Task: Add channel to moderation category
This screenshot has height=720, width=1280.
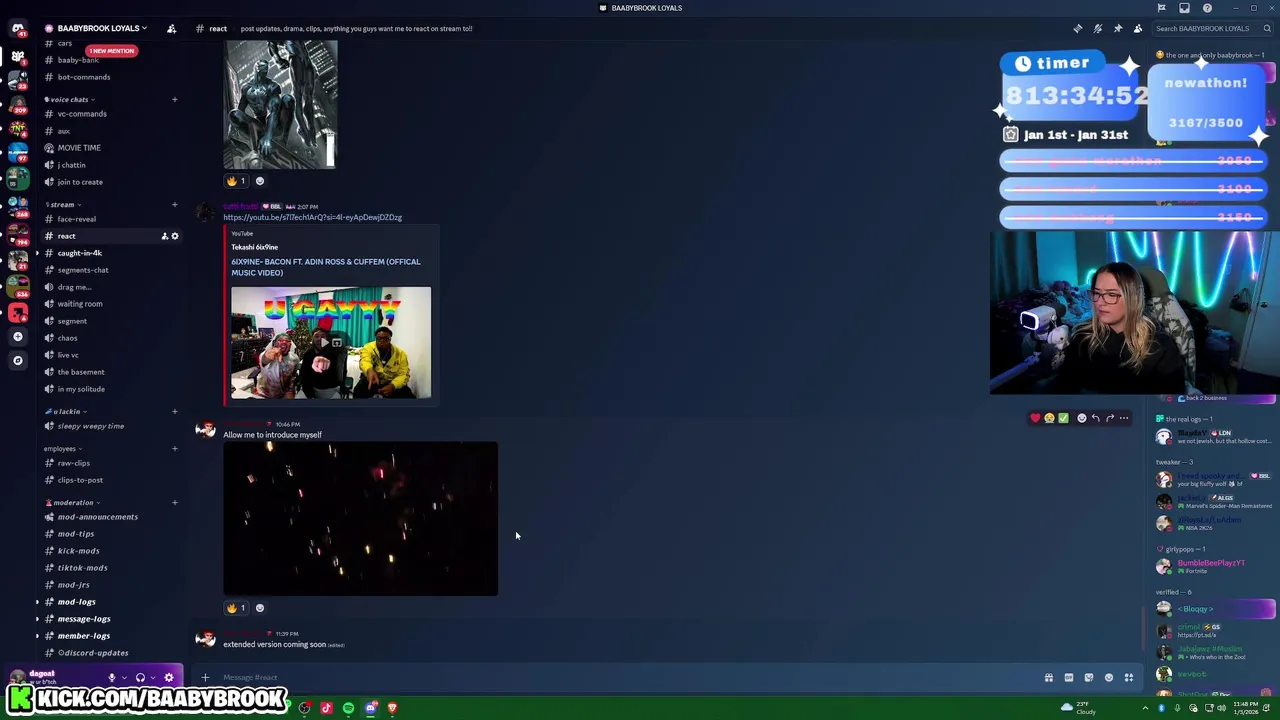Action: (174, 502)
